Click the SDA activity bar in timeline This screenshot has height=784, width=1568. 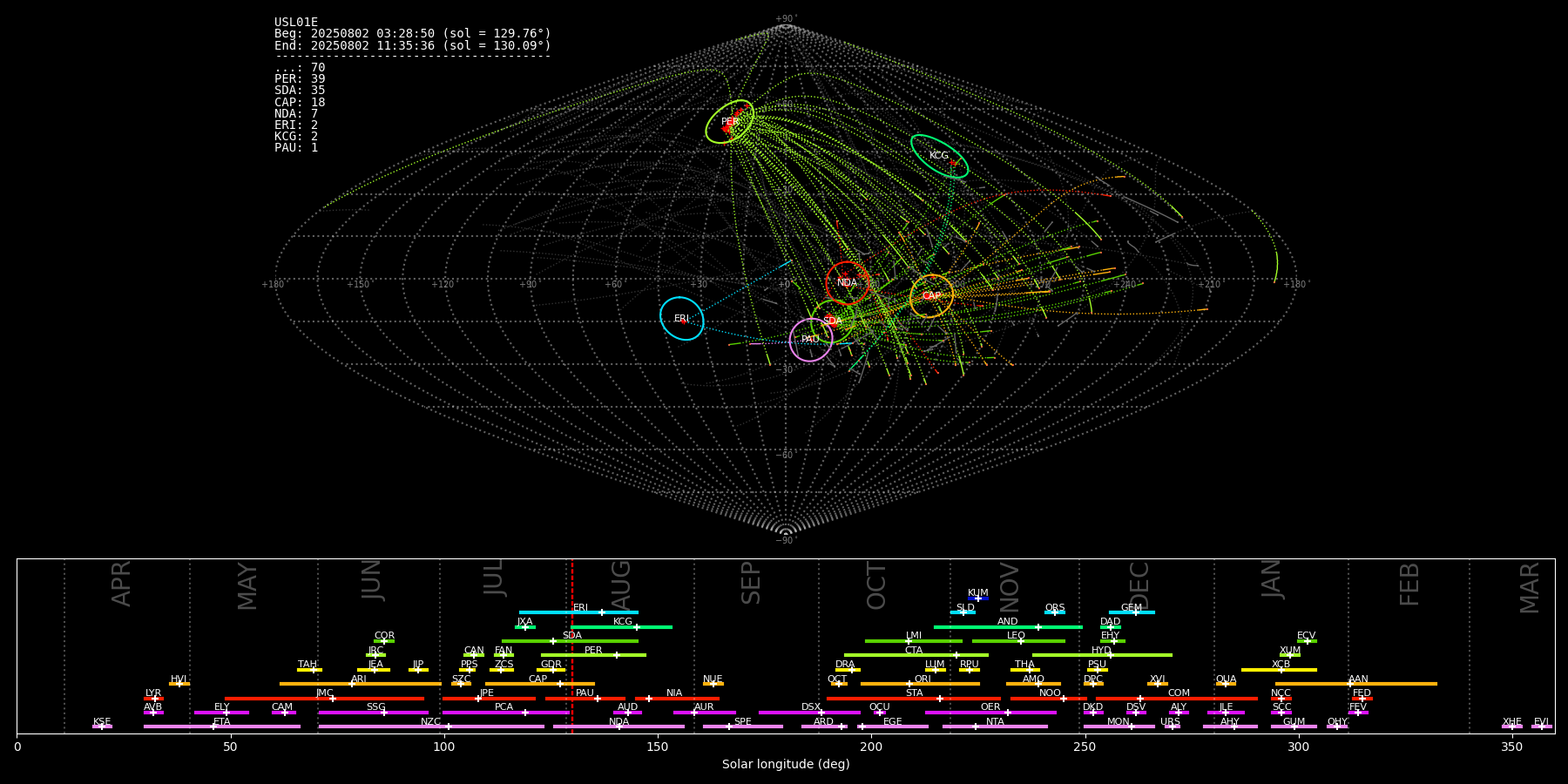(x=570, y=641)
